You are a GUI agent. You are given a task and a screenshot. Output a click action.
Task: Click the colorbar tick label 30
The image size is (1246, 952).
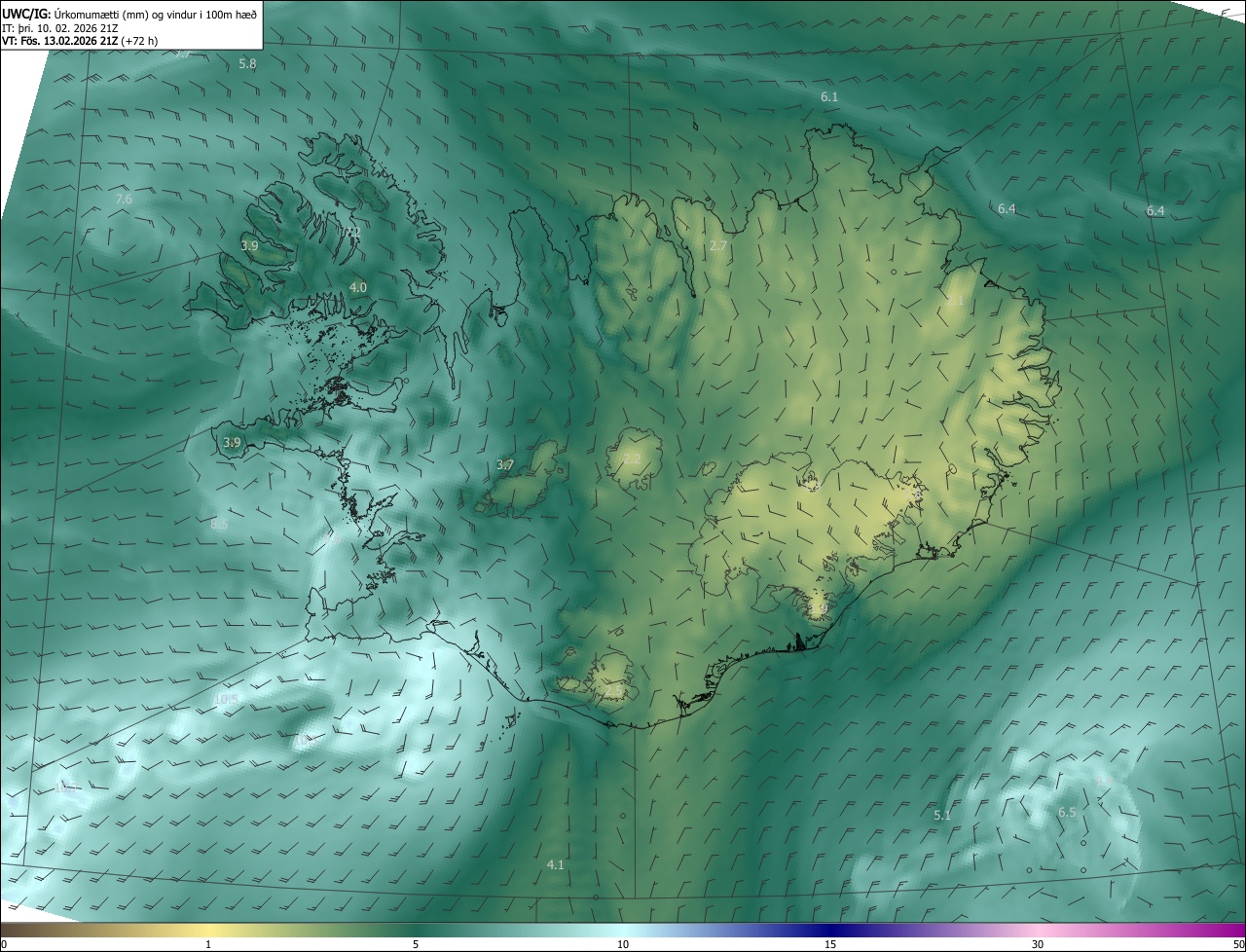point(1038,944)
